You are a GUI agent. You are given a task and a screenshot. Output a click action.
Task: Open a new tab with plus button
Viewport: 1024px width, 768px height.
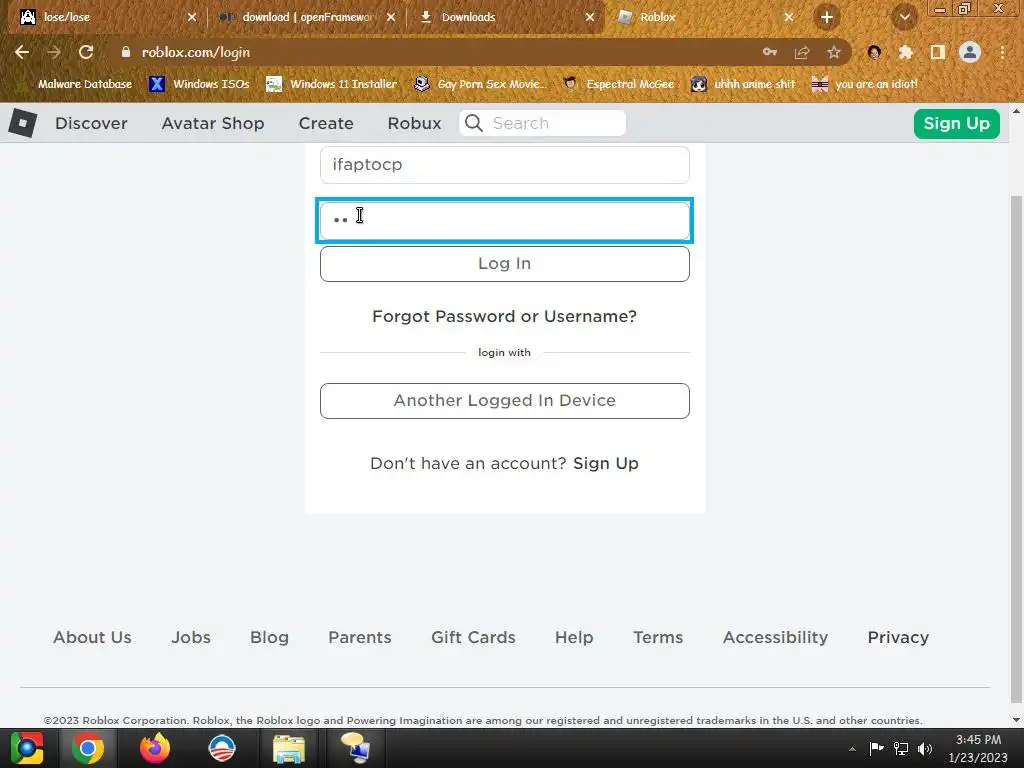point(827,17)
